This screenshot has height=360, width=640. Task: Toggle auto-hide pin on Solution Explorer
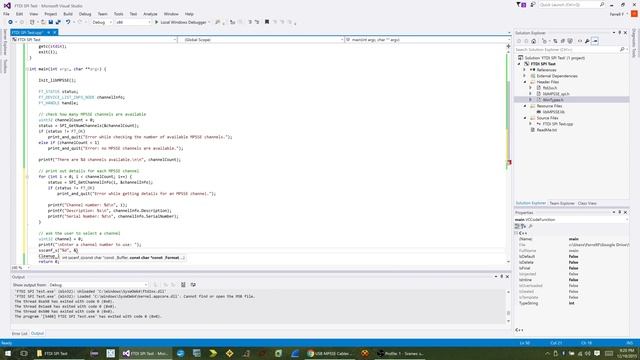pos(620,33)
